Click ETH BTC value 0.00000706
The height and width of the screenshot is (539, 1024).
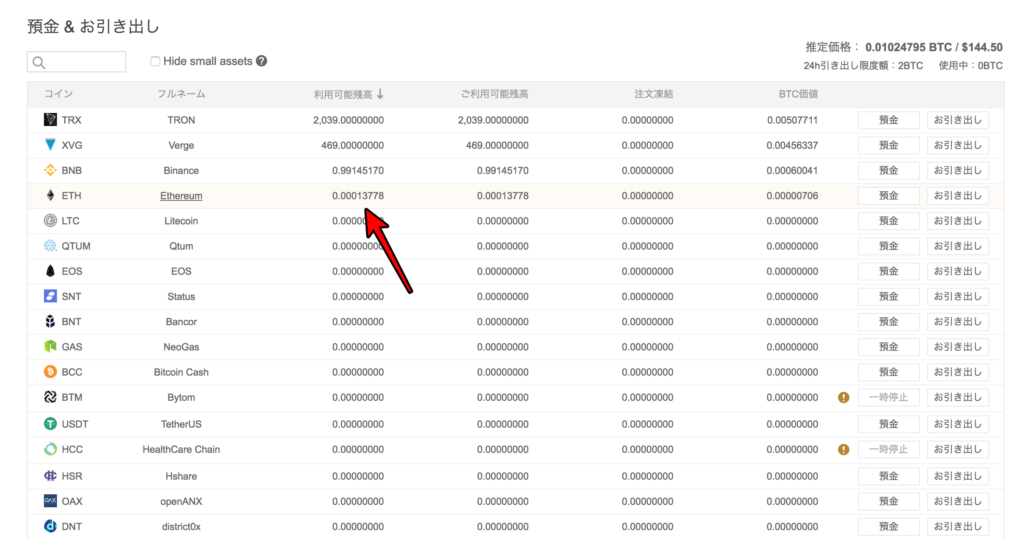pyautogui.click(x=792, y=195)
